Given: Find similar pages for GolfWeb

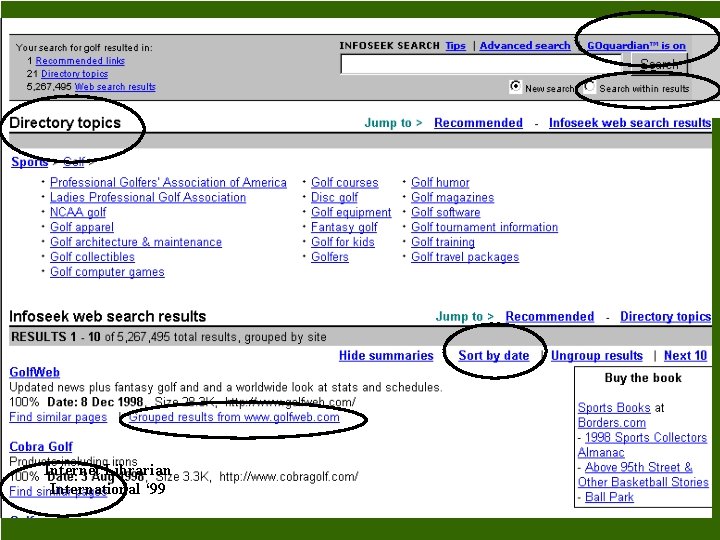Looking at the screenshot, I should [x=58, y=417].
